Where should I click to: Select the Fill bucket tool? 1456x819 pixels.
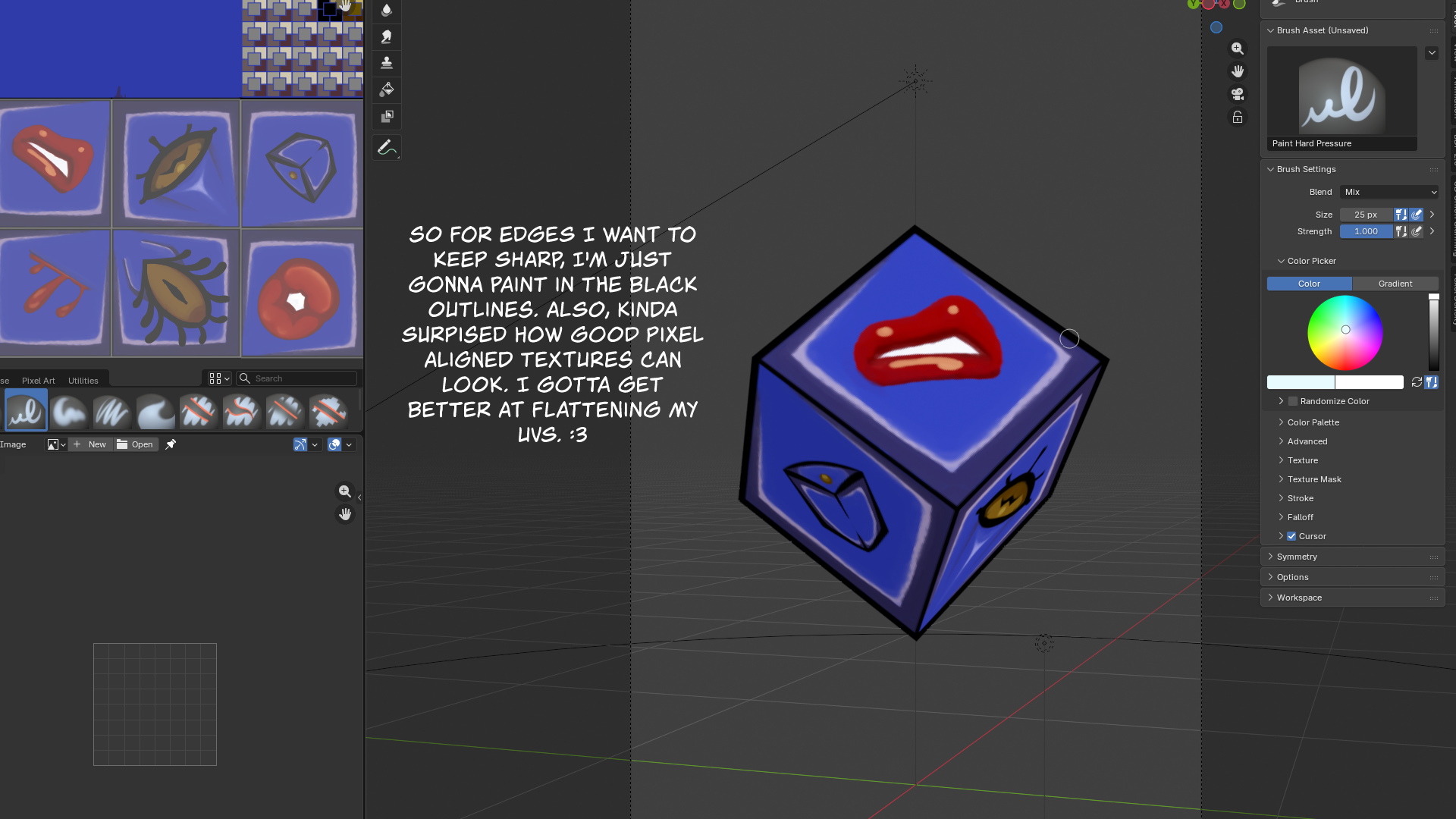coord(387,89)
